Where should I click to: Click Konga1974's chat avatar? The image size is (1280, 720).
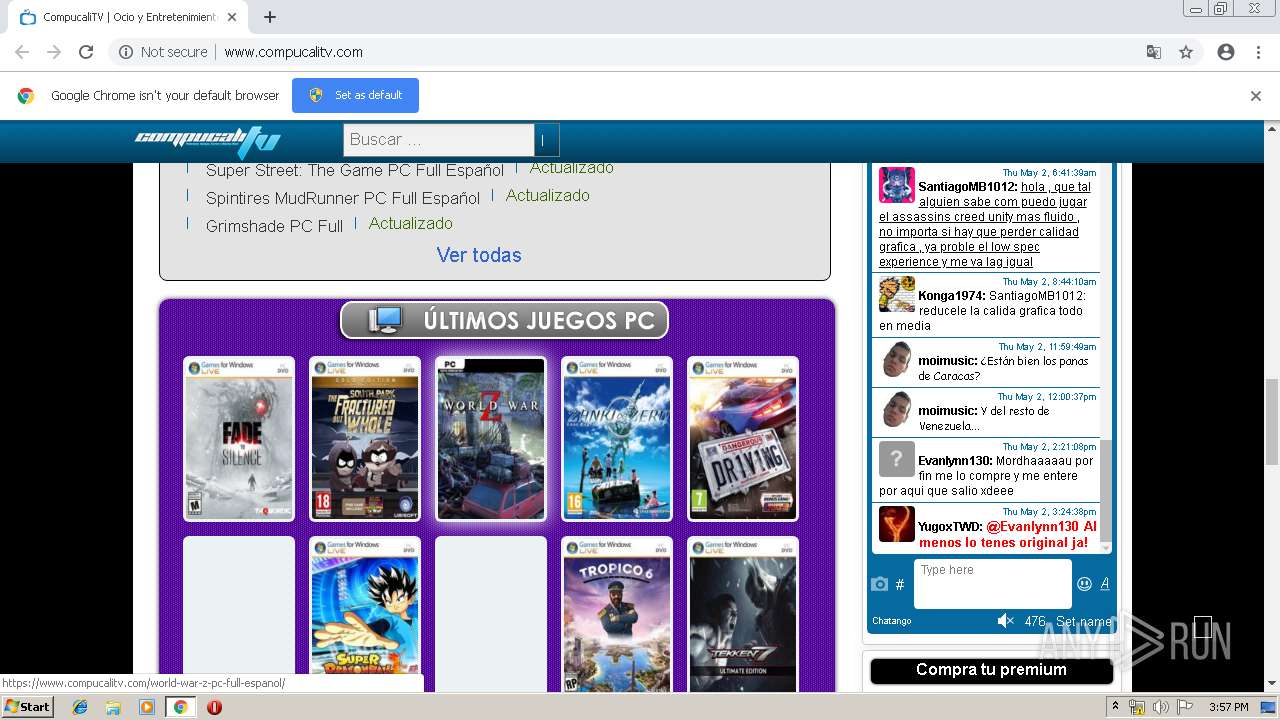897,294
